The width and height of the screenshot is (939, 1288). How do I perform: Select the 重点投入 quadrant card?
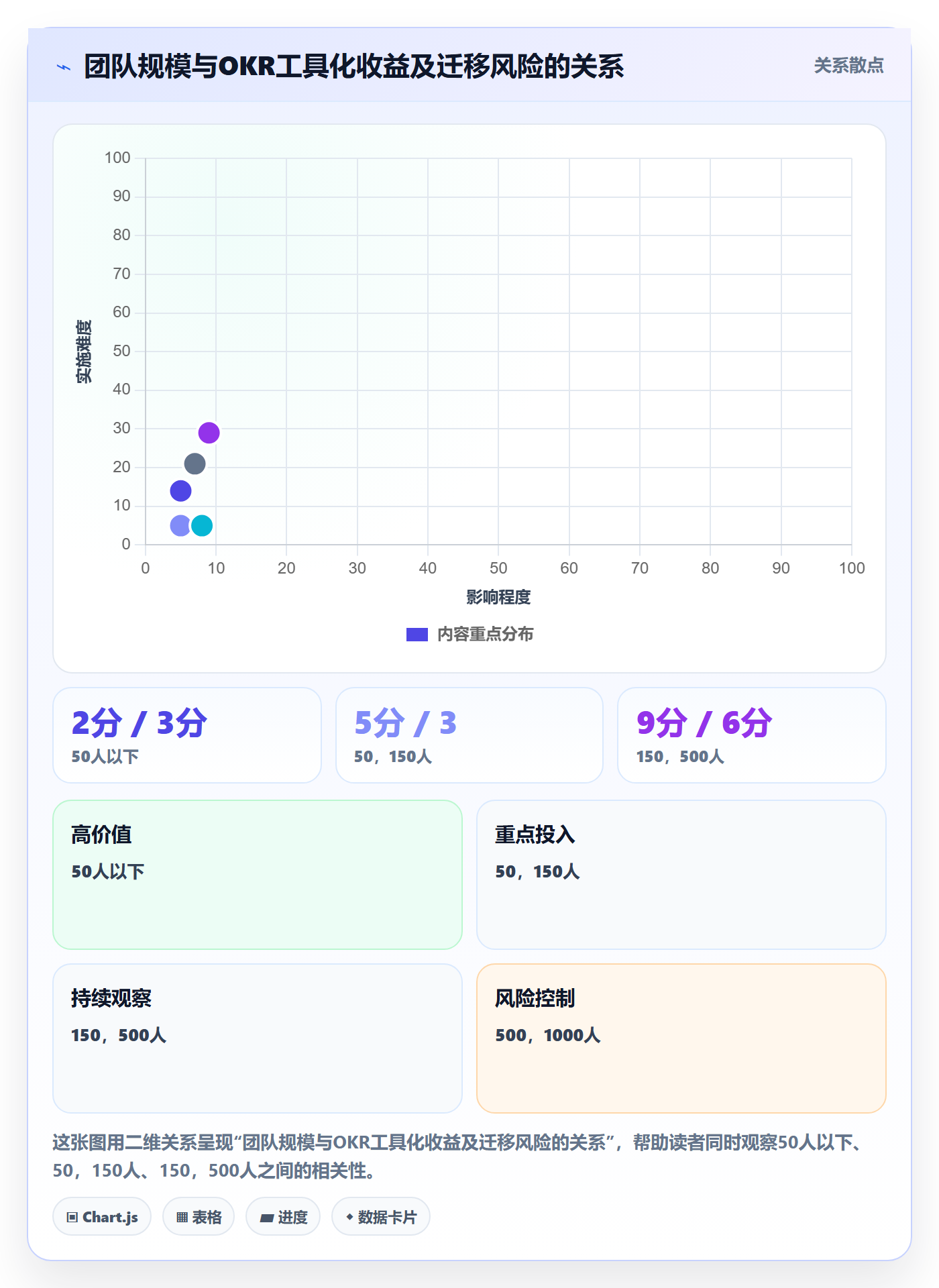681,875
